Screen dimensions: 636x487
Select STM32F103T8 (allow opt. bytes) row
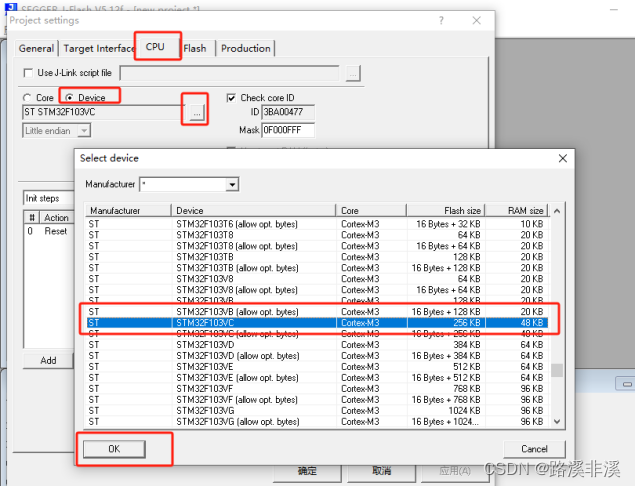point(317,246)
